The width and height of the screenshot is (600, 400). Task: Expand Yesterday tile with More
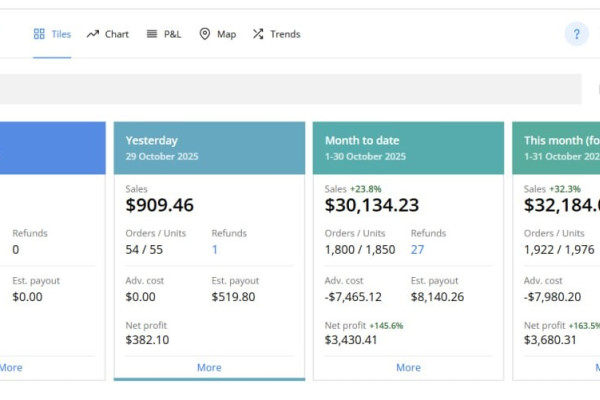point(209,367)
